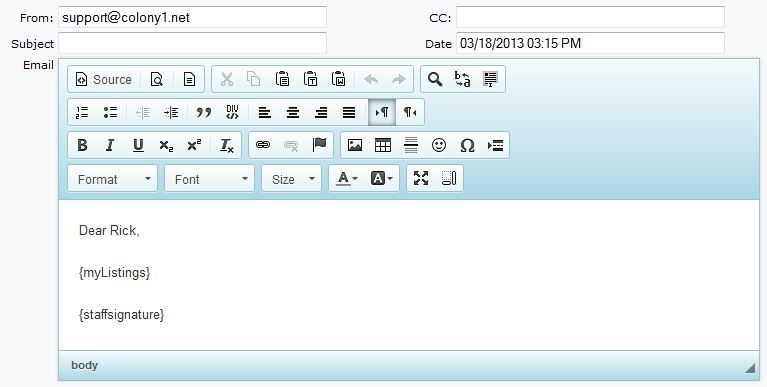Viewport: 767px width, 387px height.
Task: Select the body element path item
Action: point(84,365)
